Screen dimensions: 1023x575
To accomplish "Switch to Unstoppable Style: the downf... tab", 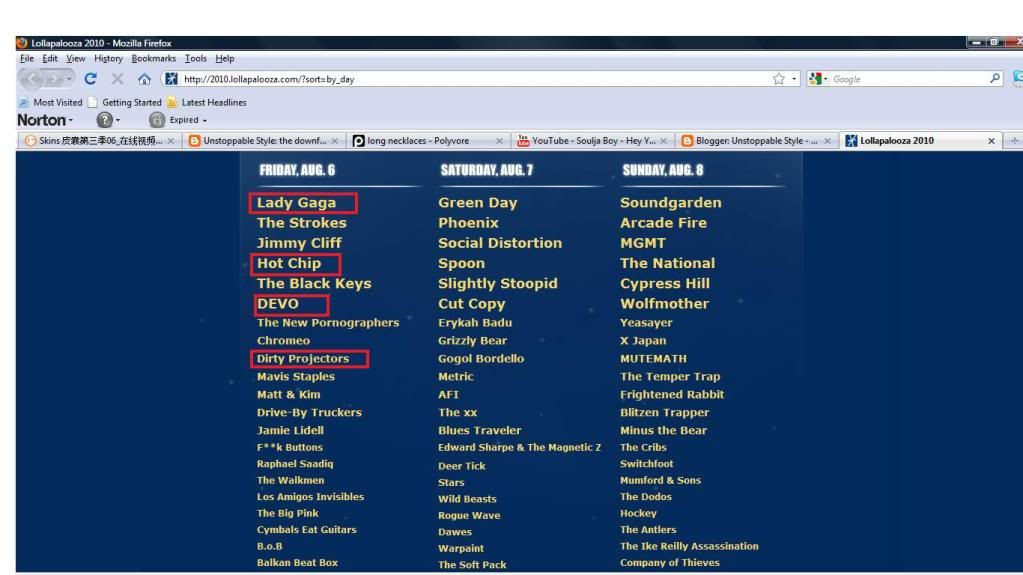I will (264, 140).
